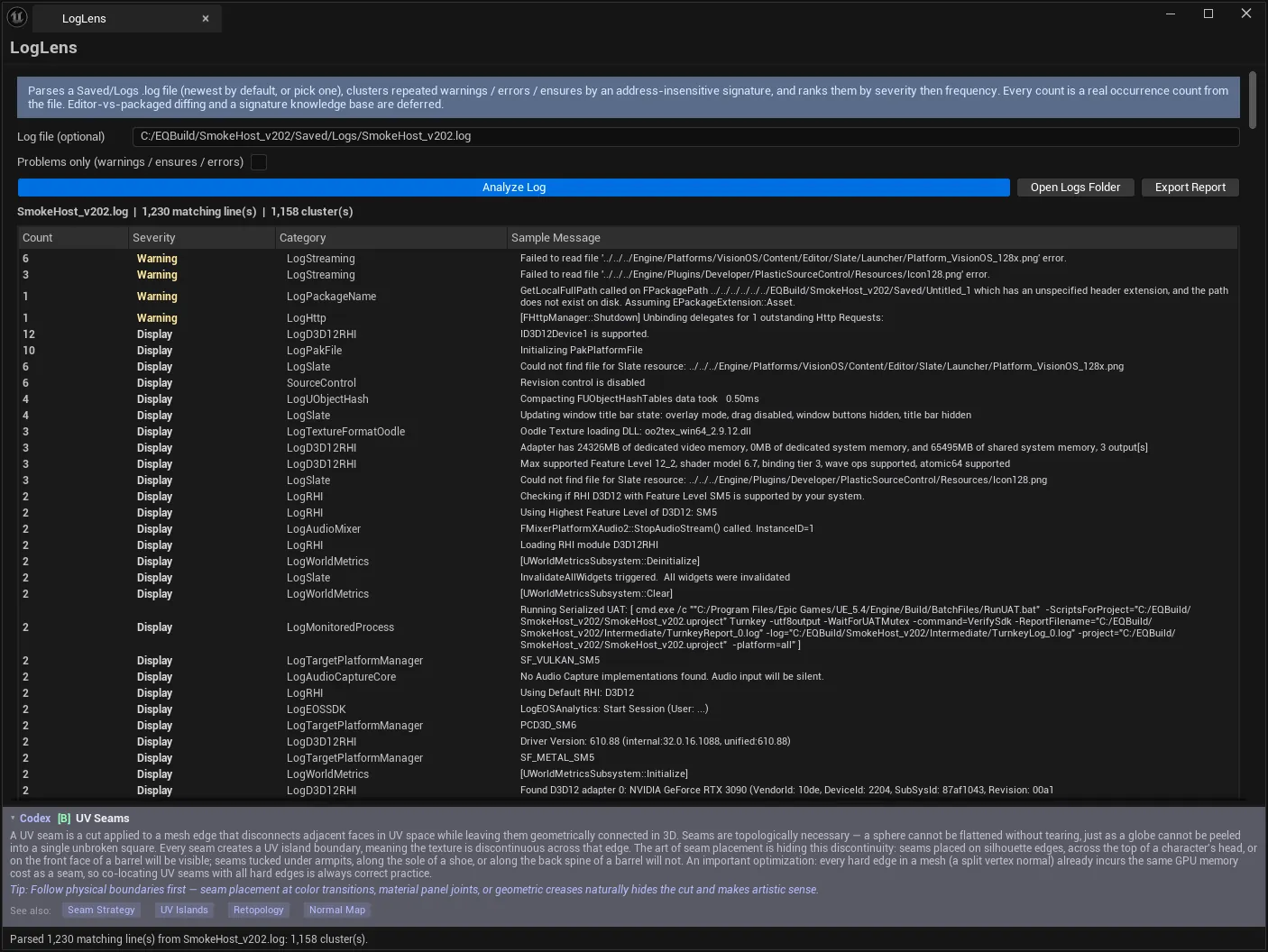
Task: Sort by the Count column header
Action: [x=72, y=238]
